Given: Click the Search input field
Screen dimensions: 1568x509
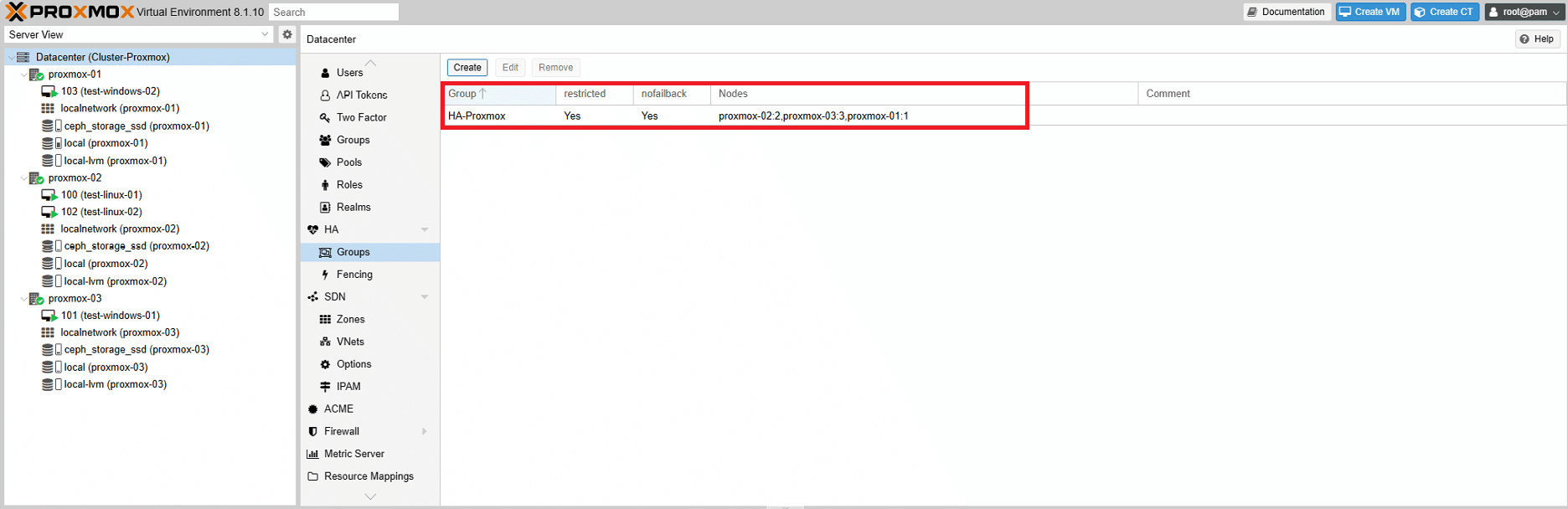Looking at the screenshot, I should (333, 12).
